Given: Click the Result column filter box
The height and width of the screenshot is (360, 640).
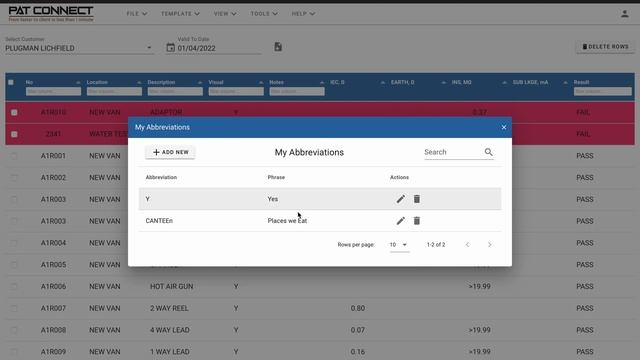Looking at the screenshot, I should (602, 91).
